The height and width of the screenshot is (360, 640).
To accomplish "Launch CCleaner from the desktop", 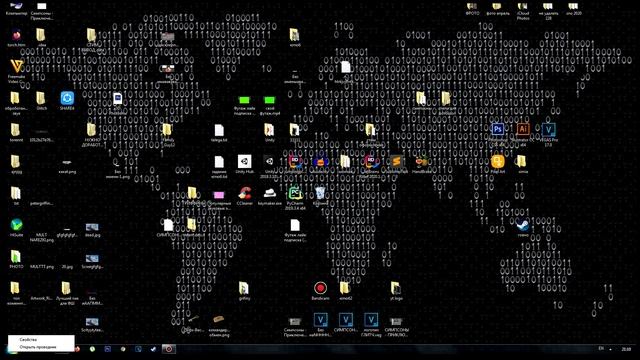I will (x=244, y=195).
